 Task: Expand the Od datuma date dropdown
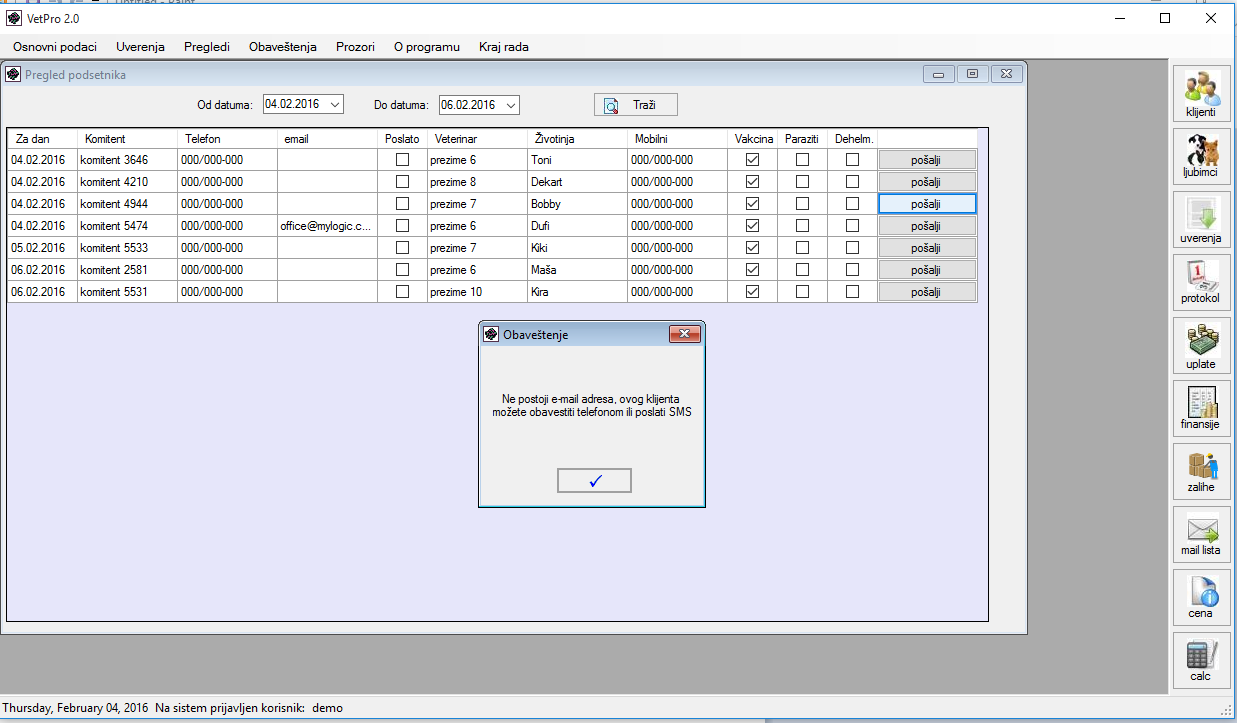pyautogui.click(x=334, y=105)
